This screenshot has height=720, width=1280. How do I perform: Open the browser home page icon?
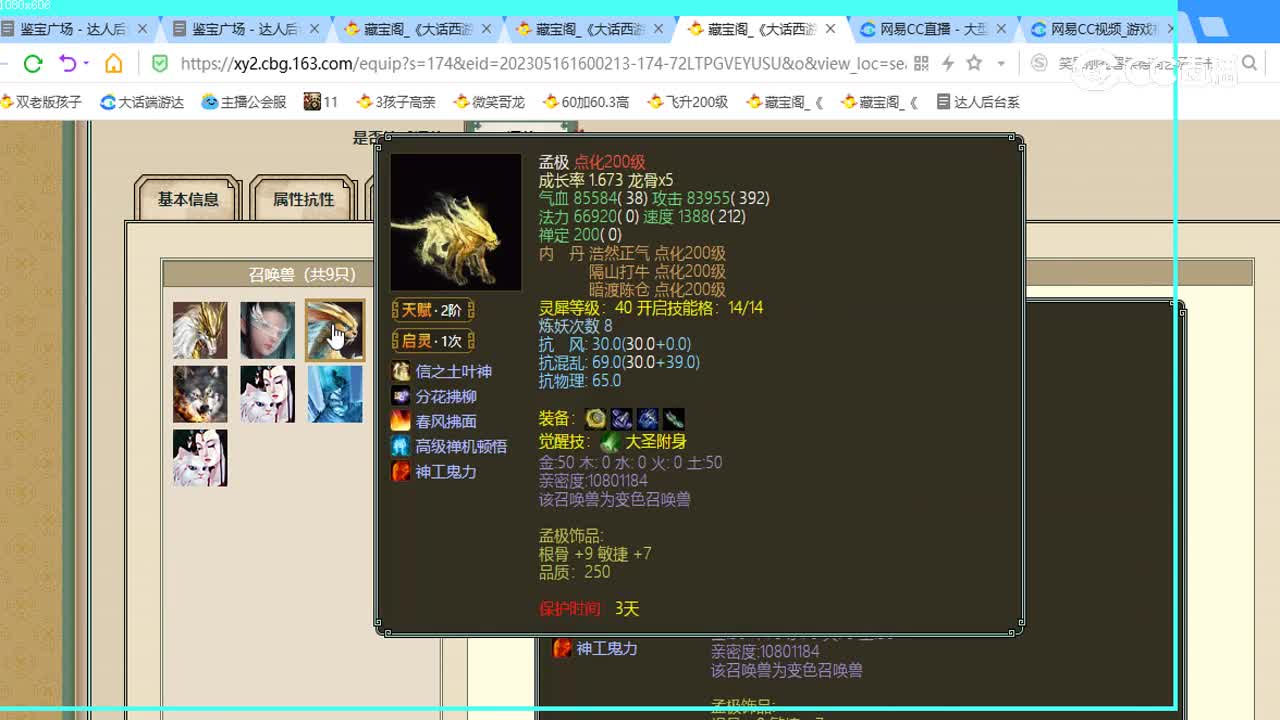(x=114, y=64)
